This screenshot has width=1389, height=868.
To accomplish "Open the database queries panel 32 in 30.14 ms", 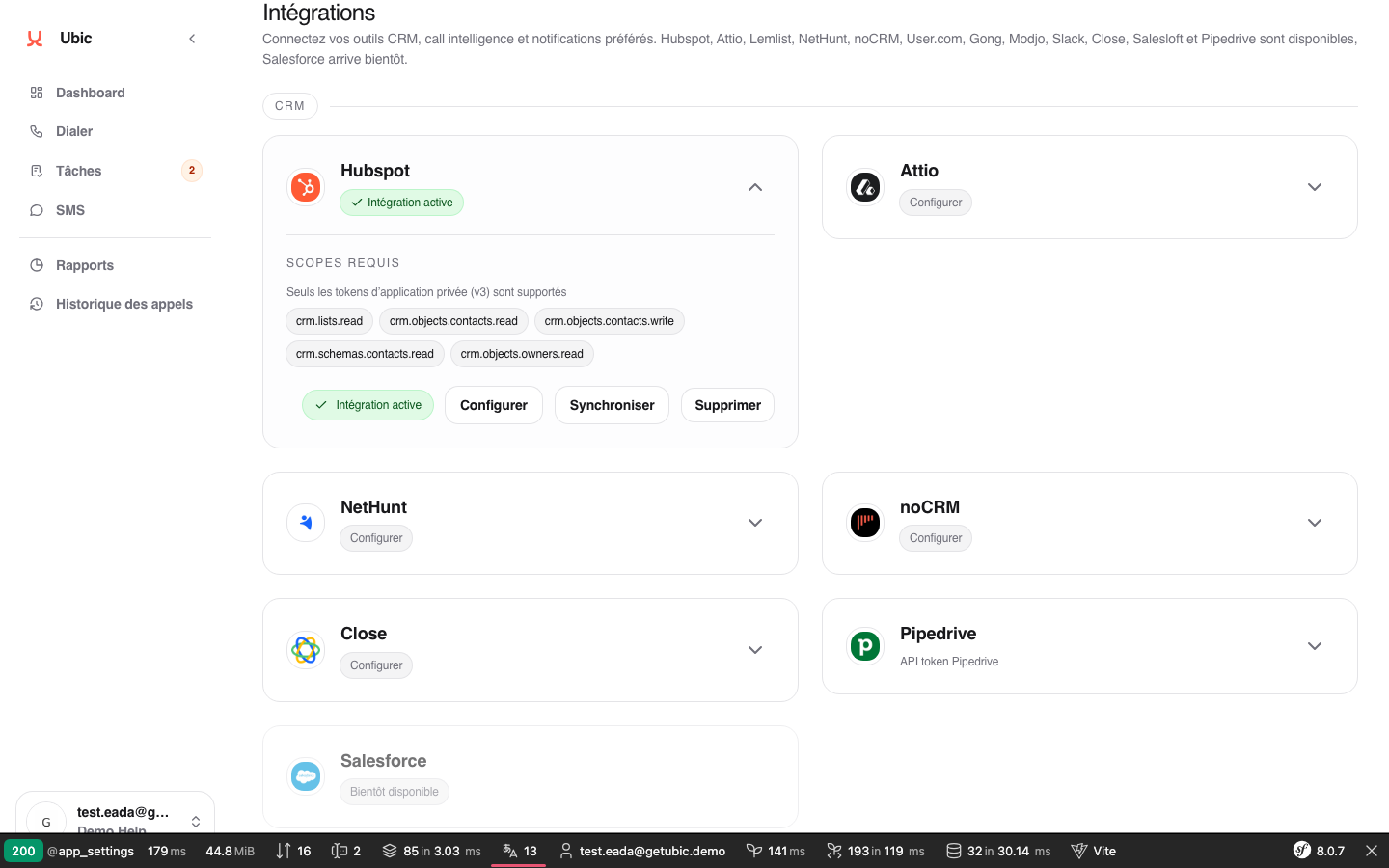I will point(998,851).
